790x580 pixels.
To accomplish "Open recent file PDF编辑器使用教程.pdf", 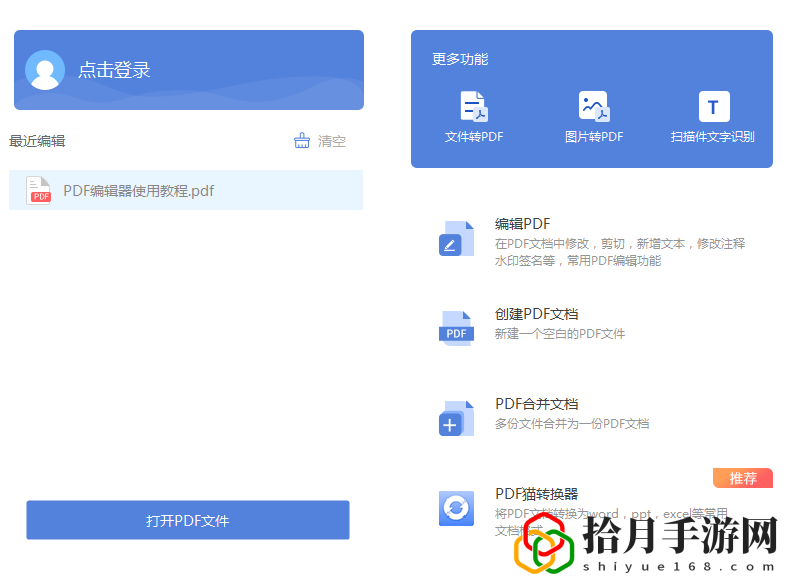I will pyautogui.click(x=186, y=190).
